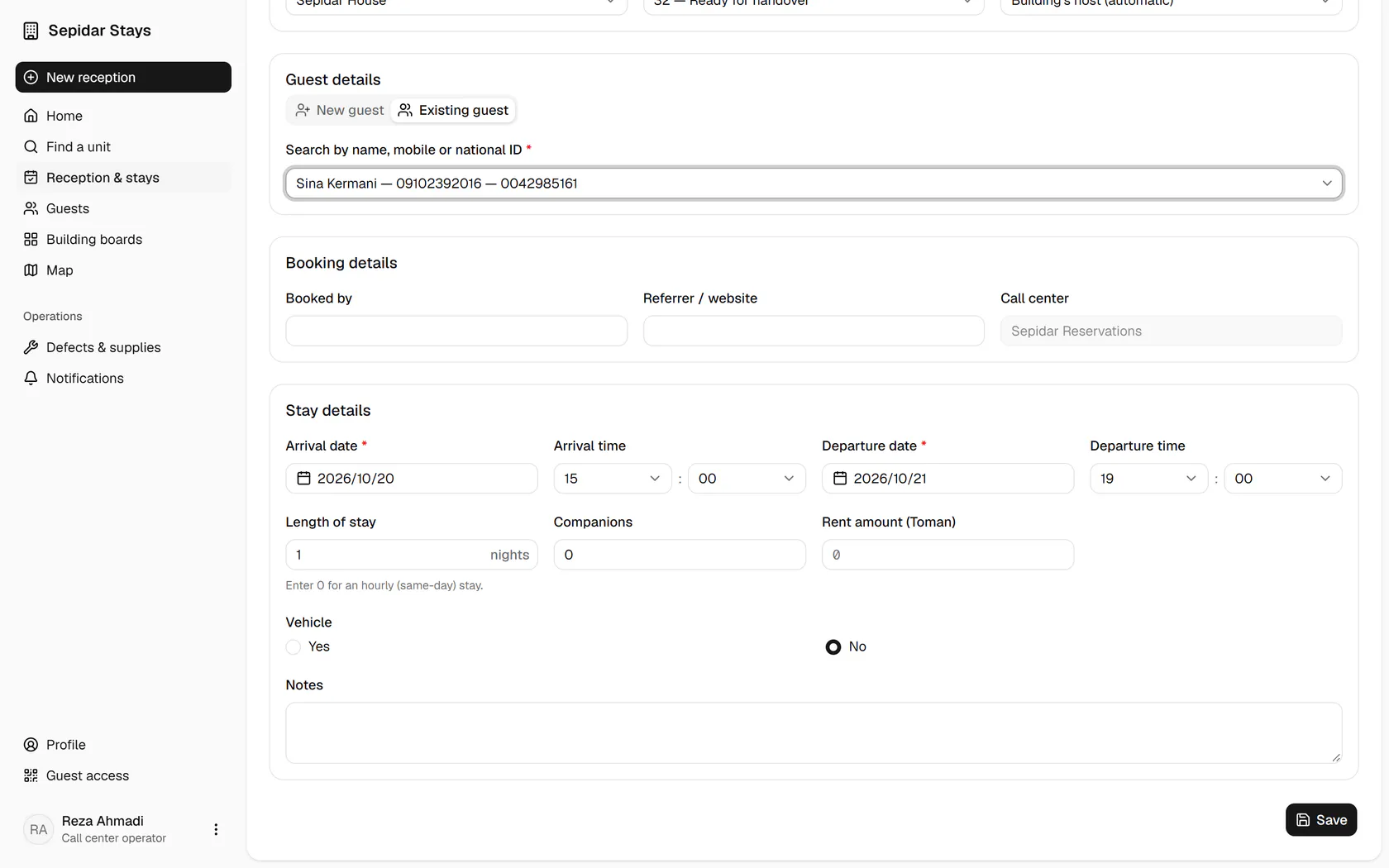Open the guest search dropdown showing Sina Kermani
The height and width of the screenshot is (868, 1389).
[814, 183]
